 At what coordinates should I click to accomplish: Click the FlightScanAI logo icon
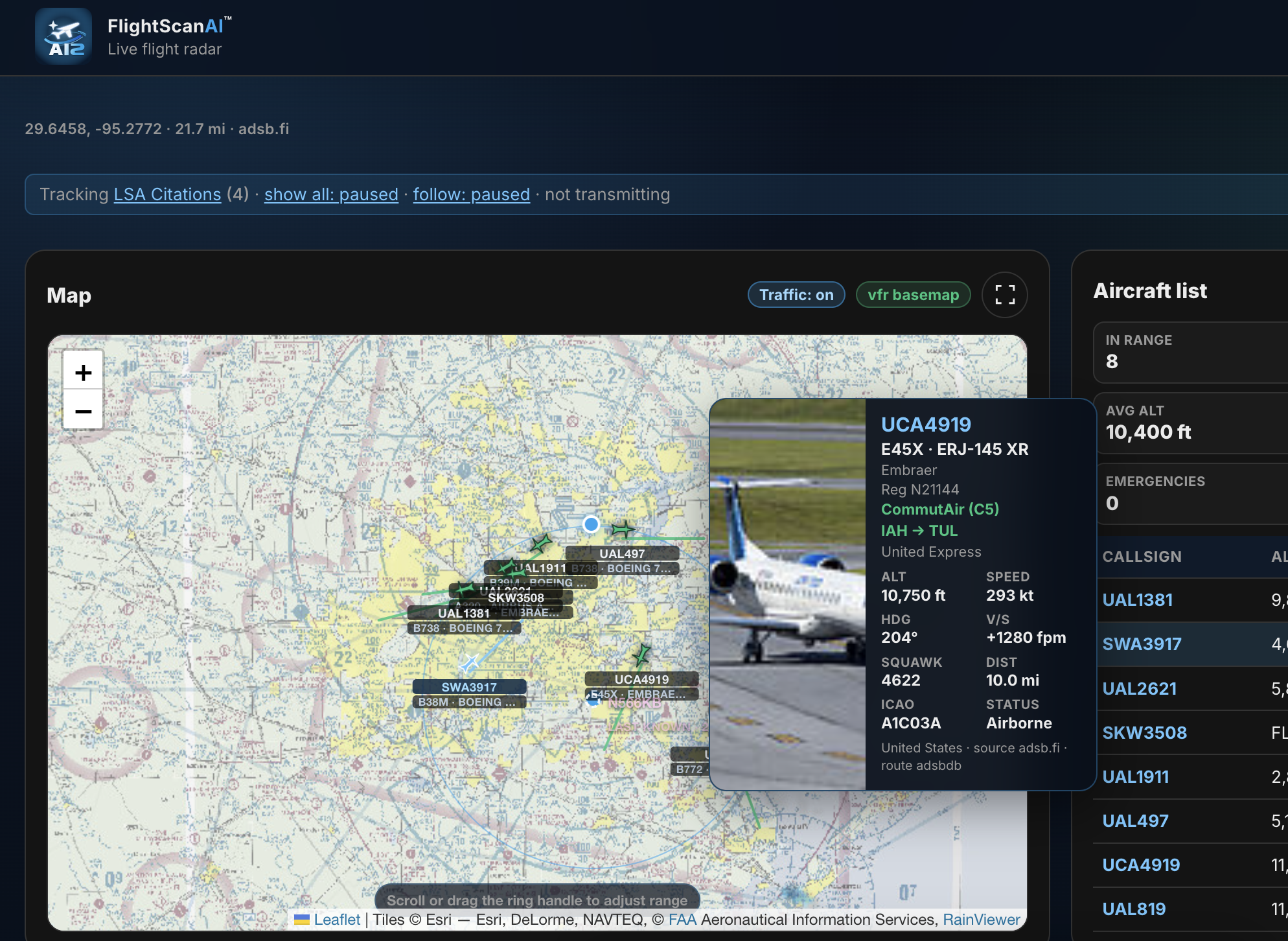coord(63,36)
